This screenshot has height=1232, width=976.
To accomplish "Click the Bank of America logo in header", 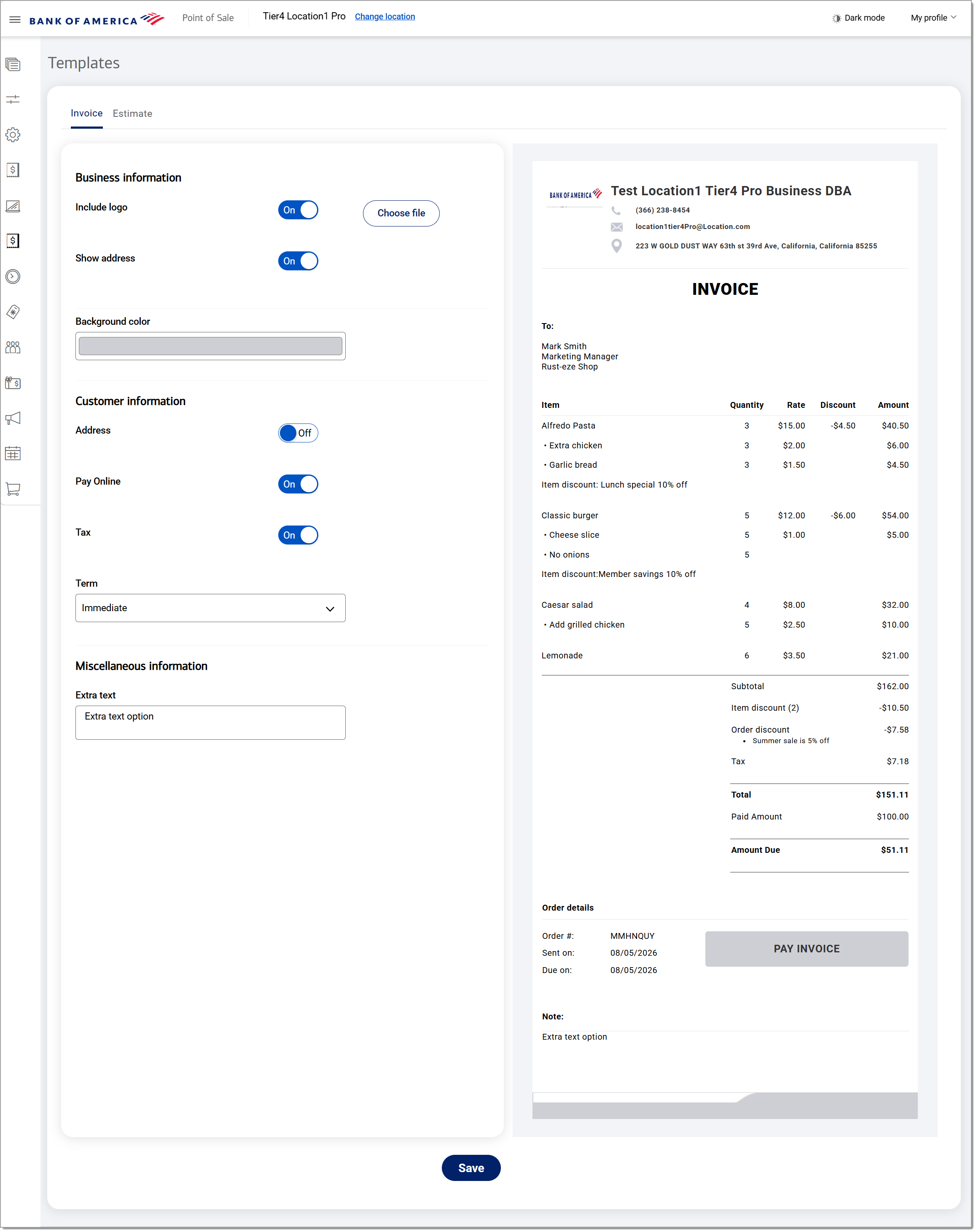I will [97, 19].
